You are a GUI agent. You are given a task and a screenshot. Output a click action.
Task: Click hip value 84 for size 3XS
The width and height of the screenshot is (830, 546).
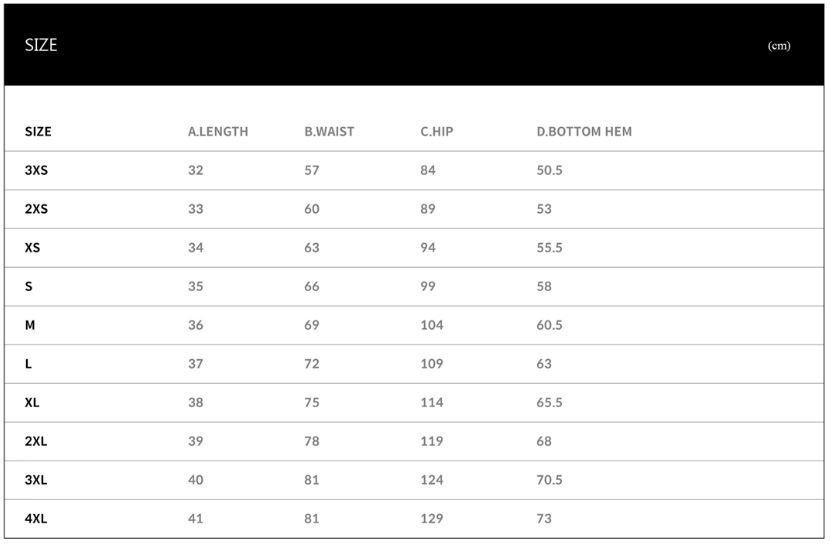pyautogui.click(x=428, y=170)
